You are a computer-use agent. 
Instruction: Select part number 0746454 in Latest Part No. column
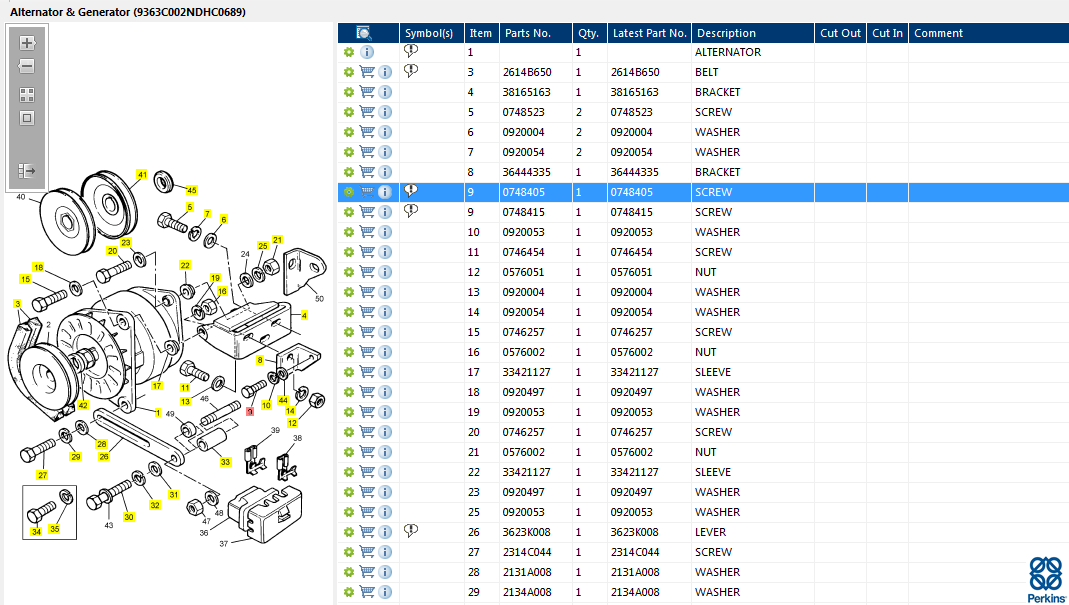(x=631, y=252)
